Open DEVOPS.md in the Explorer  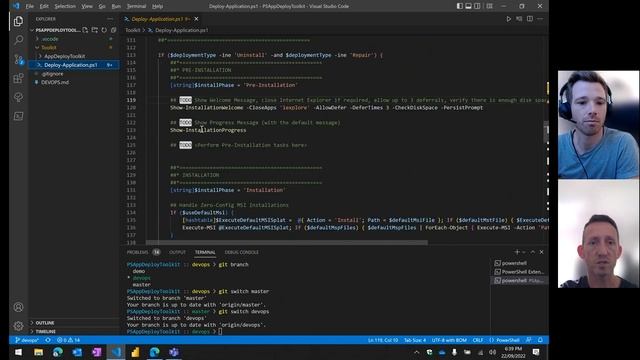55,82
